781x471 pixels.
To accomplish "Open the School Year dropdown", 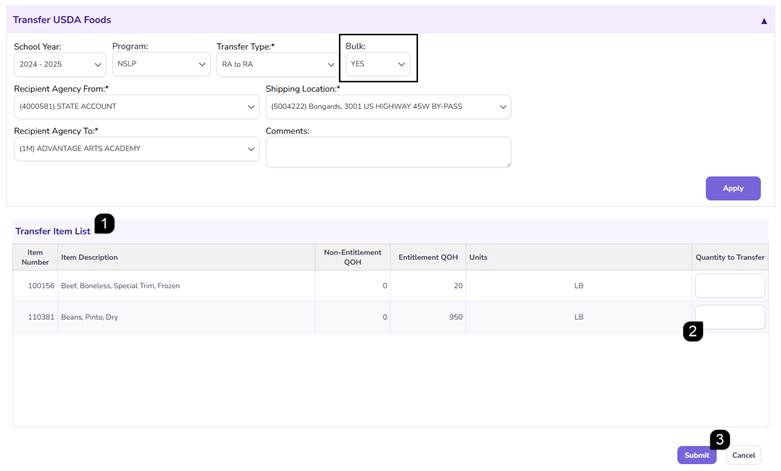I will point(60,65).
